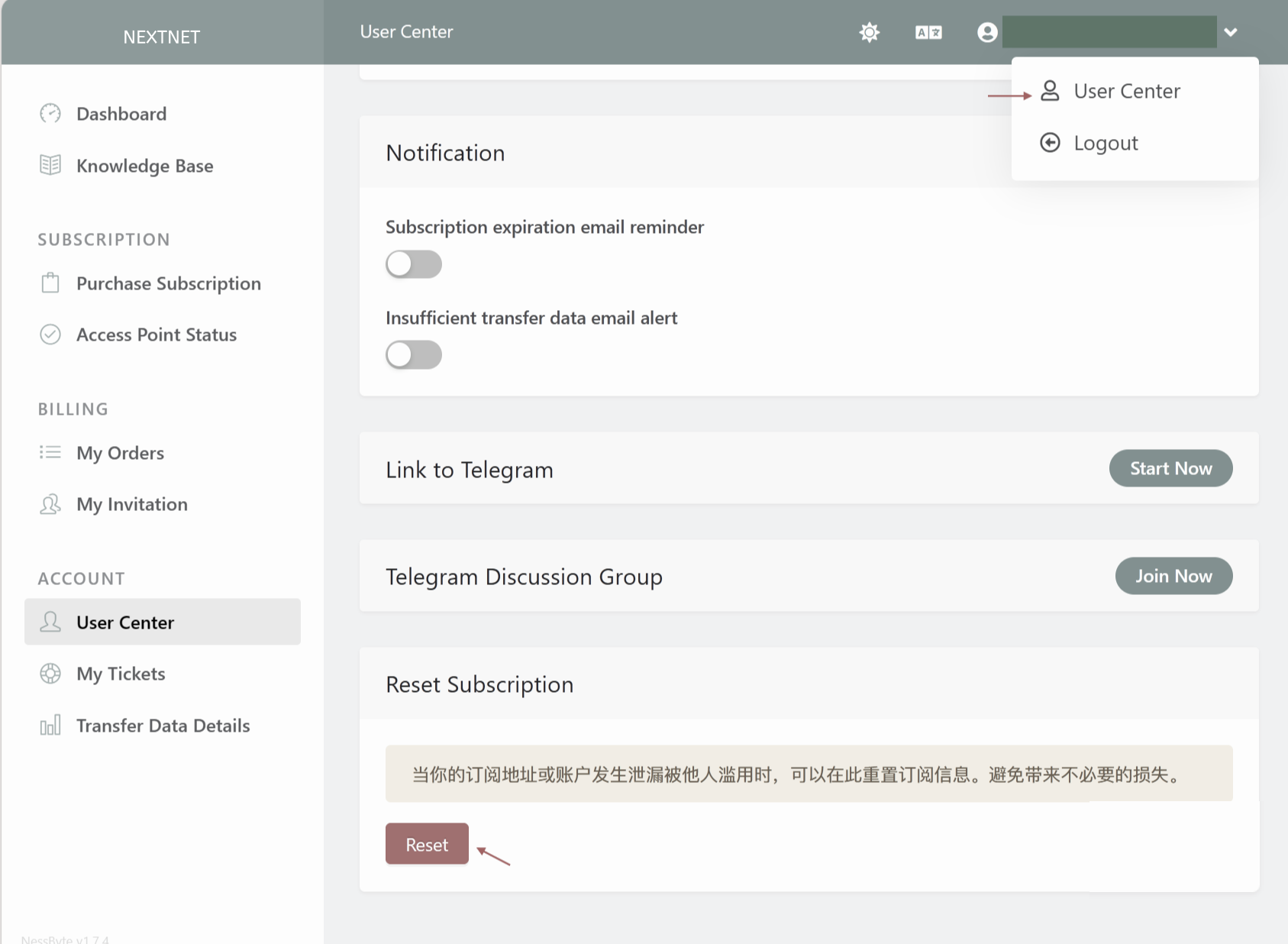Open My Tickets in the sidebar
Screen dimensions: 1288x944
coord(163,674)
